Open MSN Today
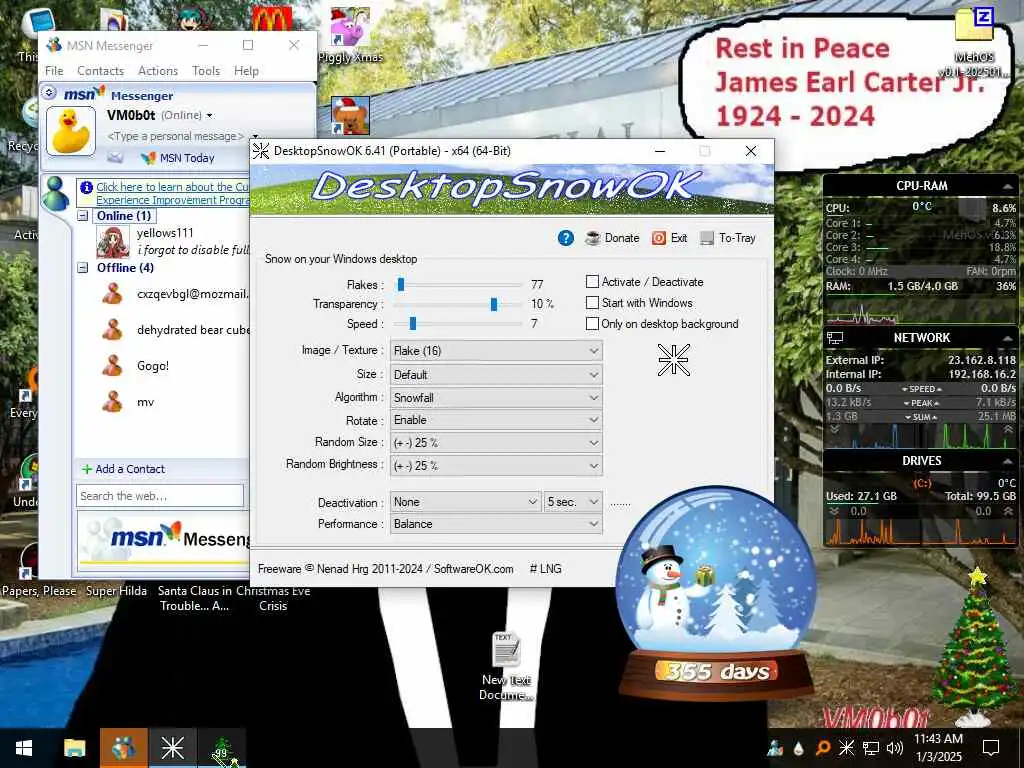This screenshot has height=768, width=1024. tap(178, 157)
